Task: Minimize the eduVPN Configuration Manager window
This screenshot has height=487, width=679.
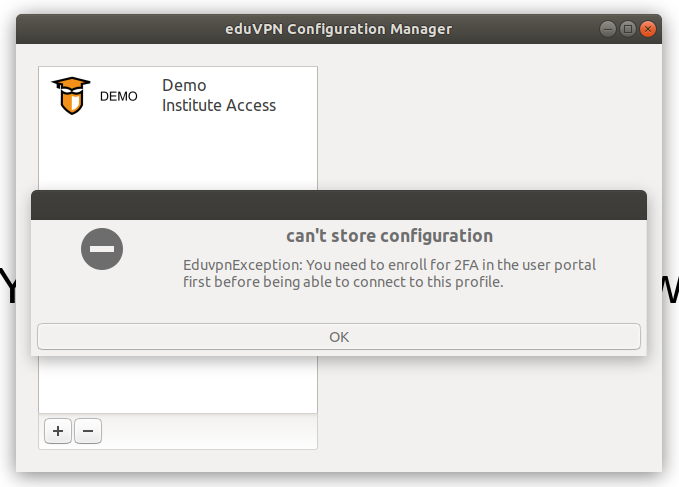Action: click(608, 29)
